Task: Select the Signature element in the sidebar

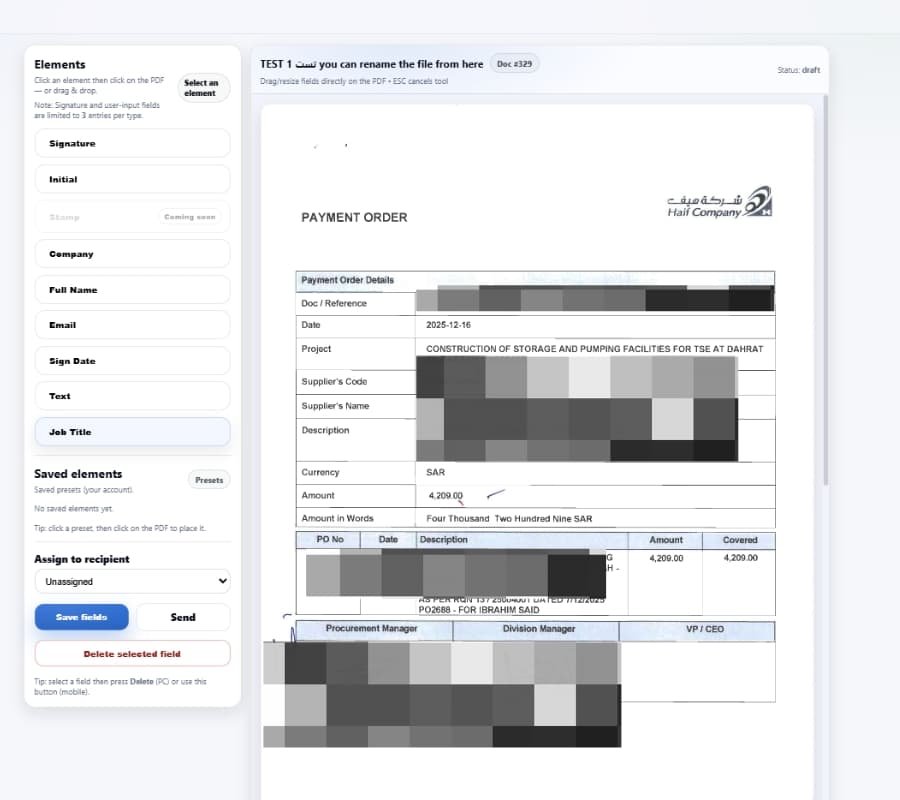Action: pyautogui.click(x=132, y=143)
